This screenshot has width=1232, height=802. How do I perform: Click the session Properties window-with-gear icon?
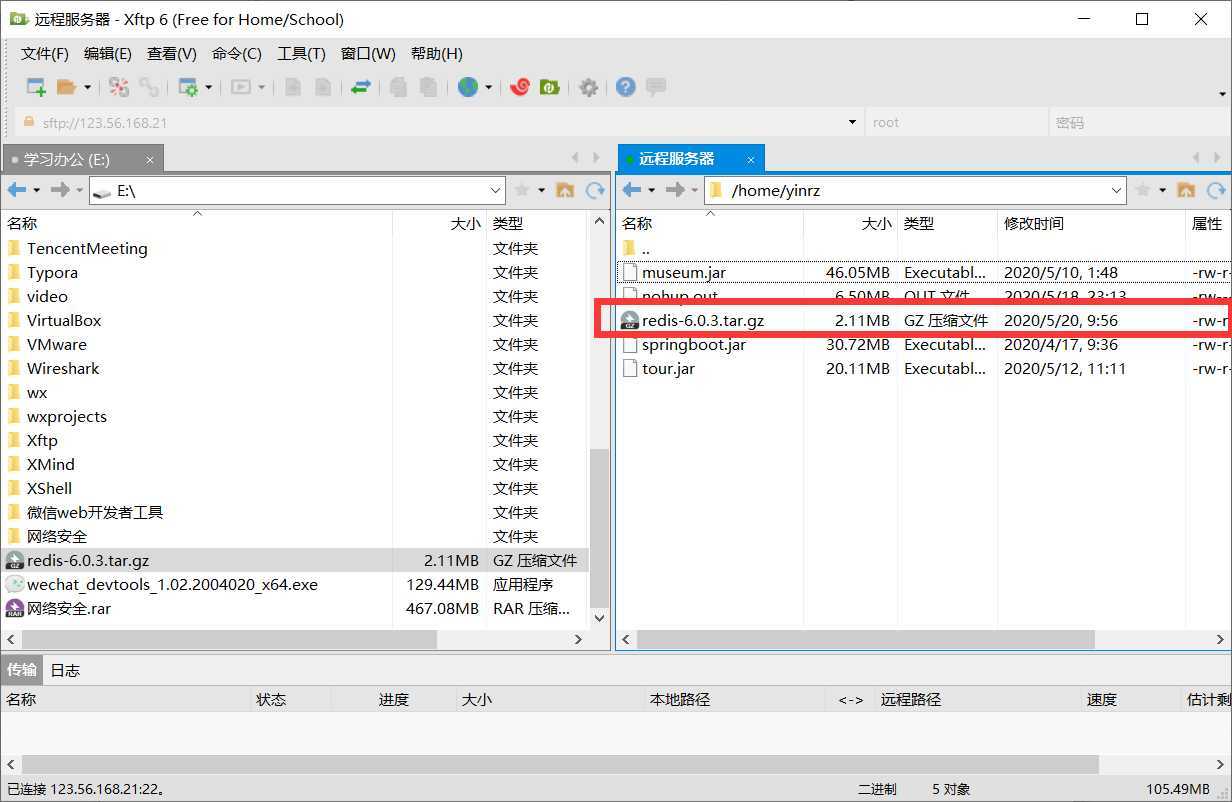(188, 87)
